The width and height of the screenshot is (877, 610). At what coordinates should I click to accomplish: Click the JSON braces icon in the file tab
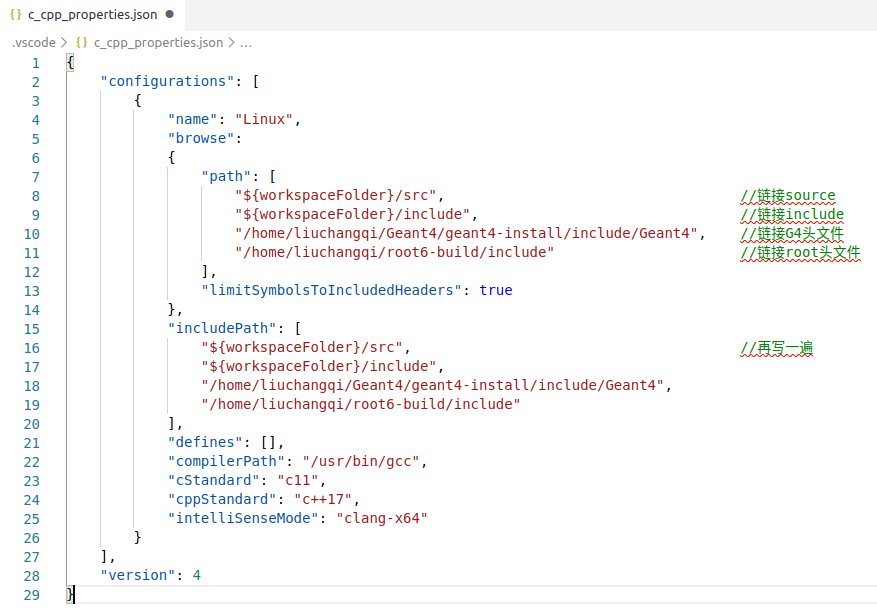[x=15, y=15]
